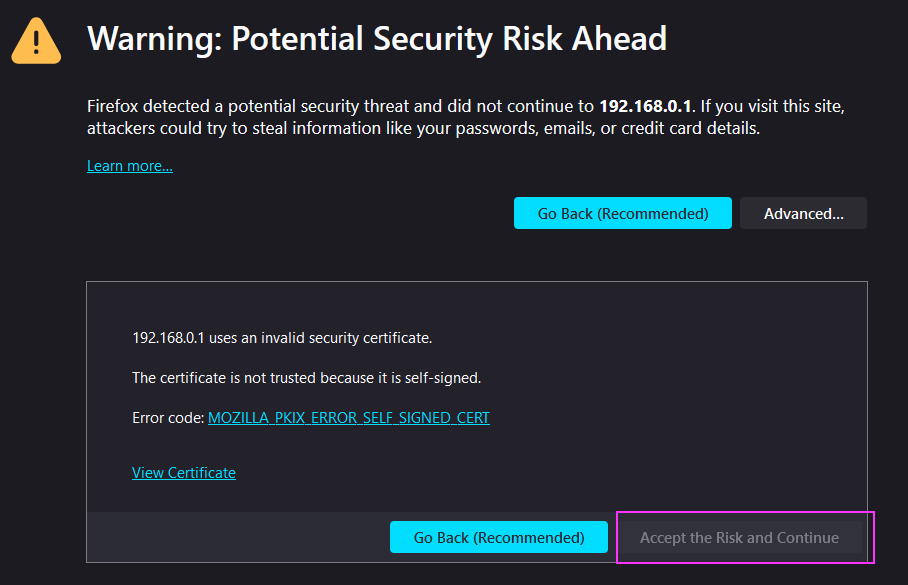Click the exclamation mark inside the warning icon
Image resolution: width=908 pixels, height=585 pixels.
click(36, 42)
